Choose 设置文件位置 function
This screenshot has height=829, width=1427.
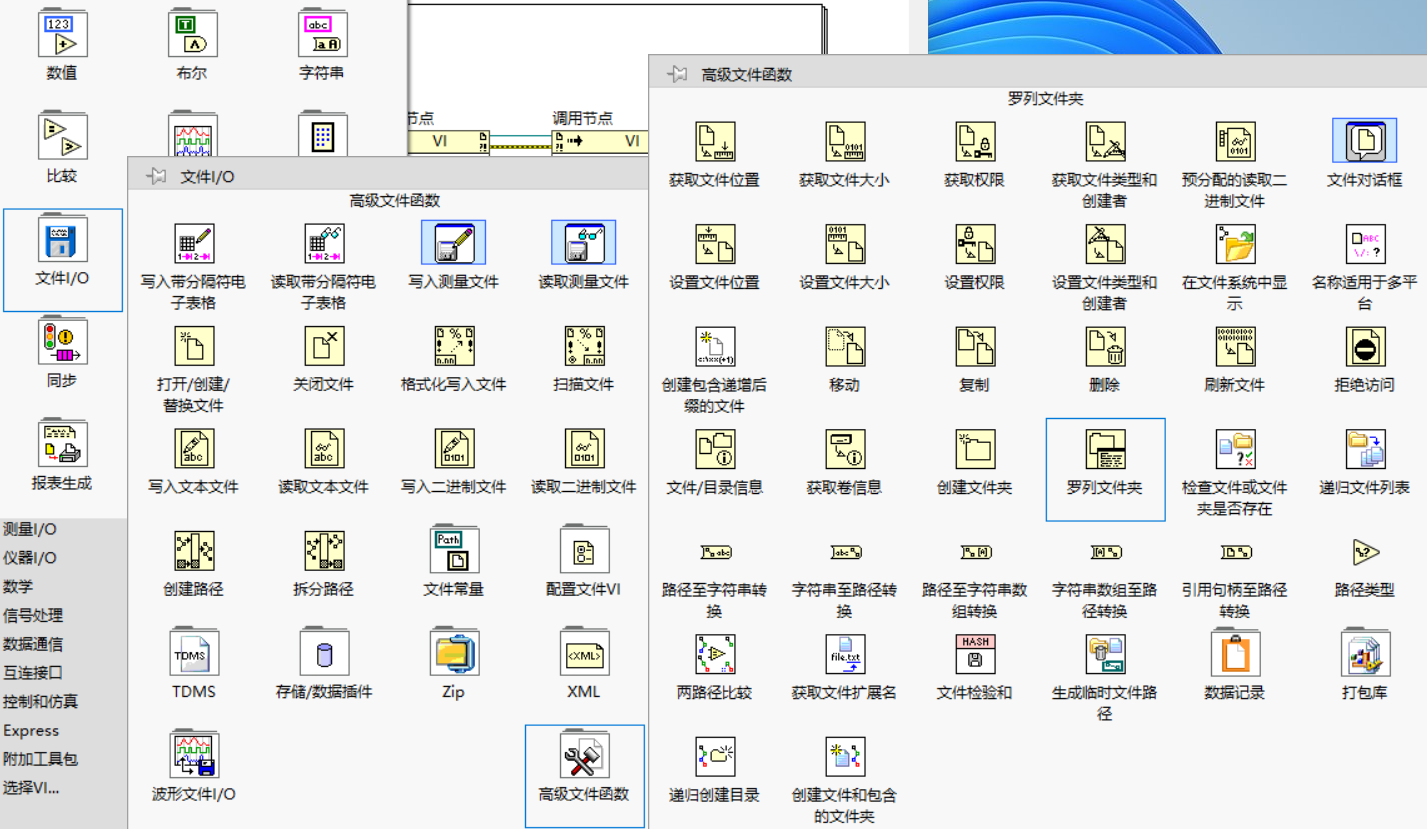click(x=715, y=244)
